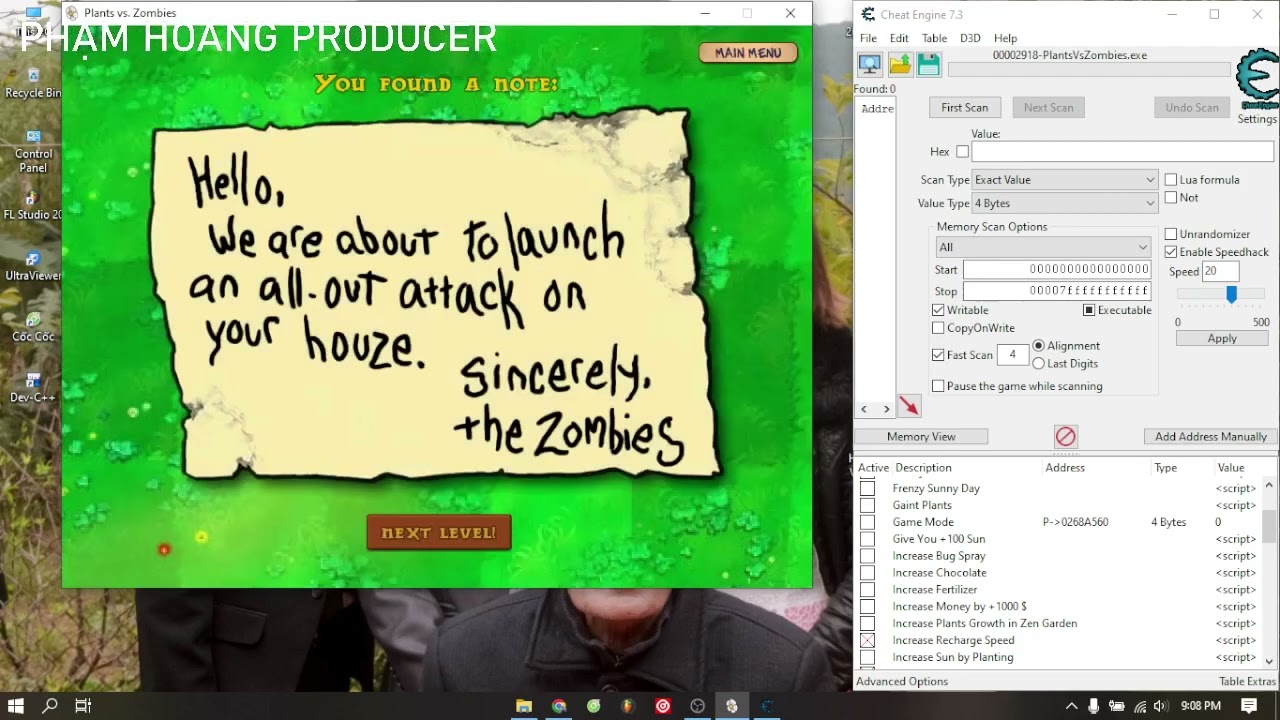Viewport: 1280px width, 720px height.
Task: Open Dev-C++ desktop icon
Action: click(x=33, y=388)
